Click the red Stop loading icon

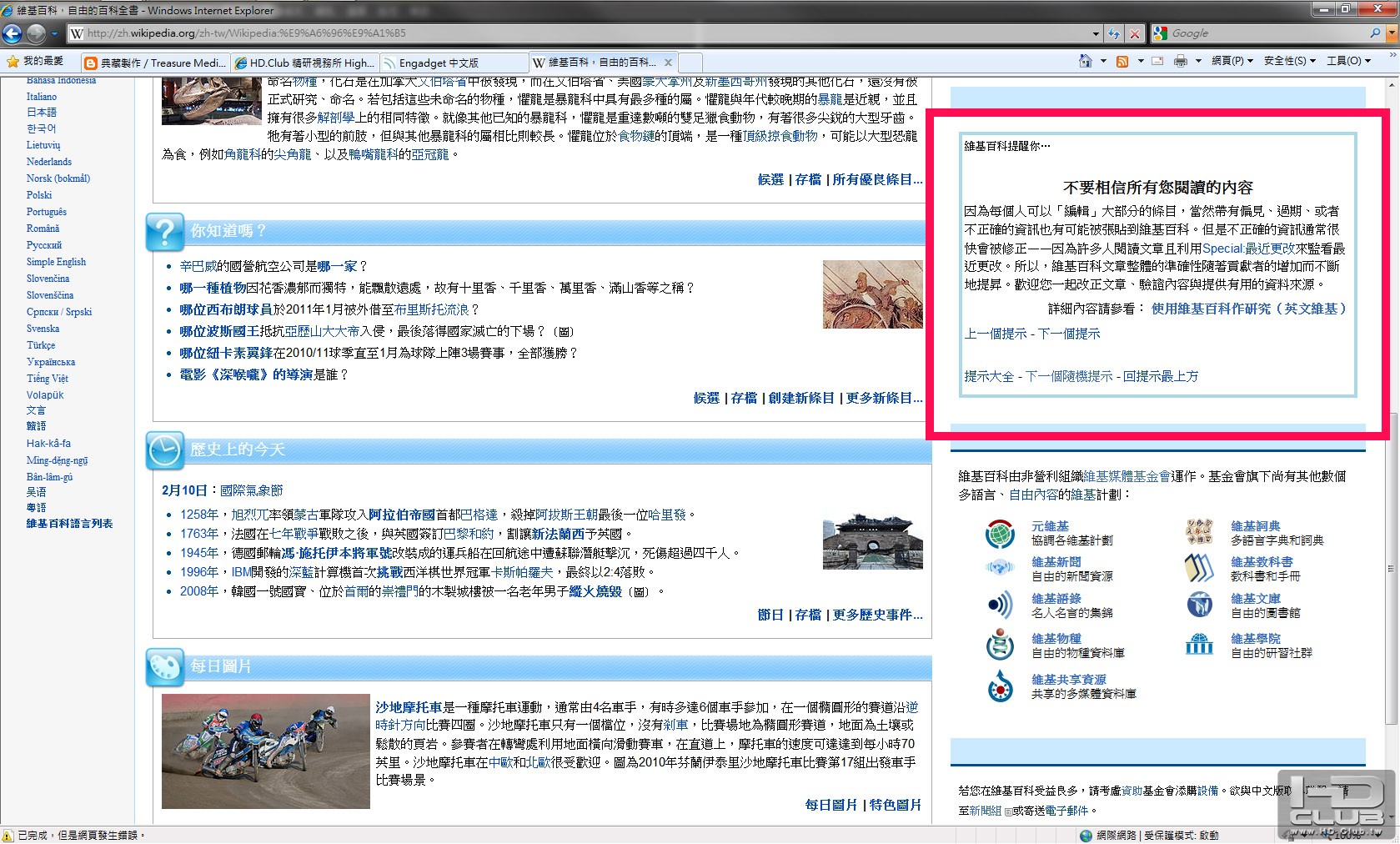1134,33
